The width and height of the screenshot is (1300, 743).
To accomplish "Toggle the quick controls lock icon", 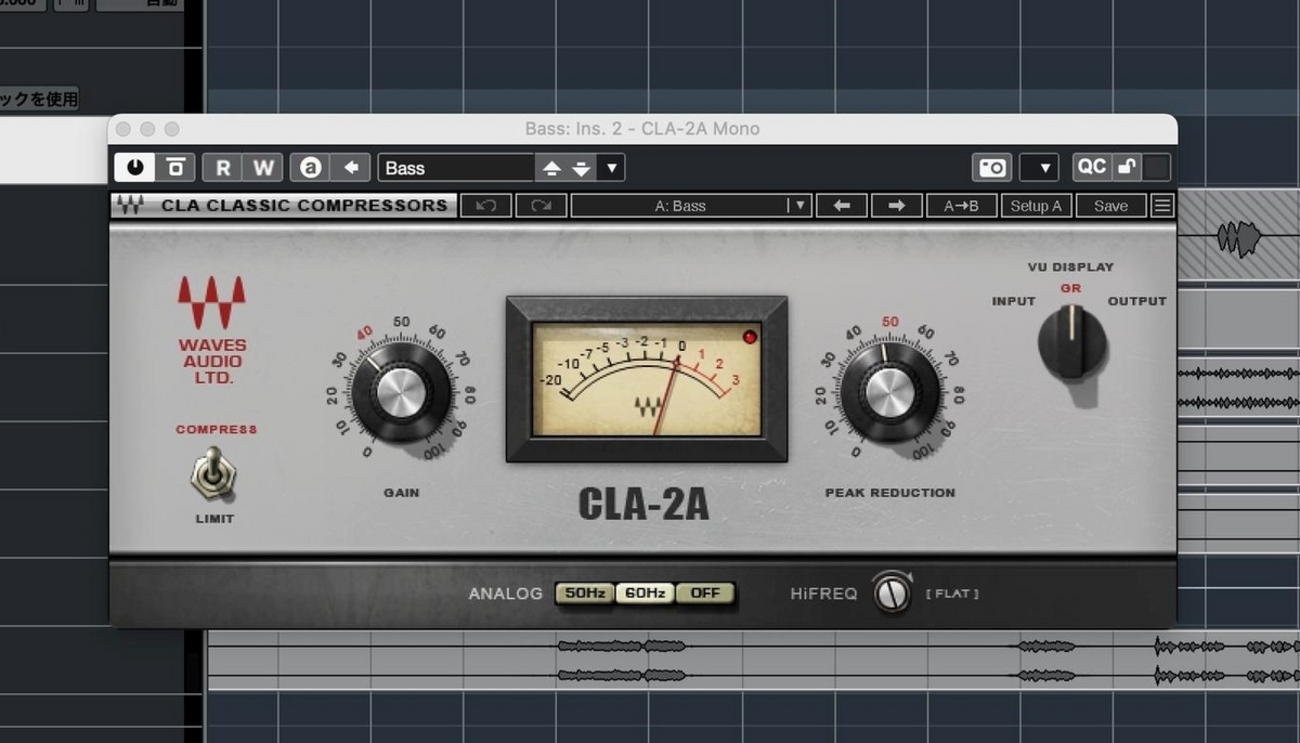I will pos(1126,166).
